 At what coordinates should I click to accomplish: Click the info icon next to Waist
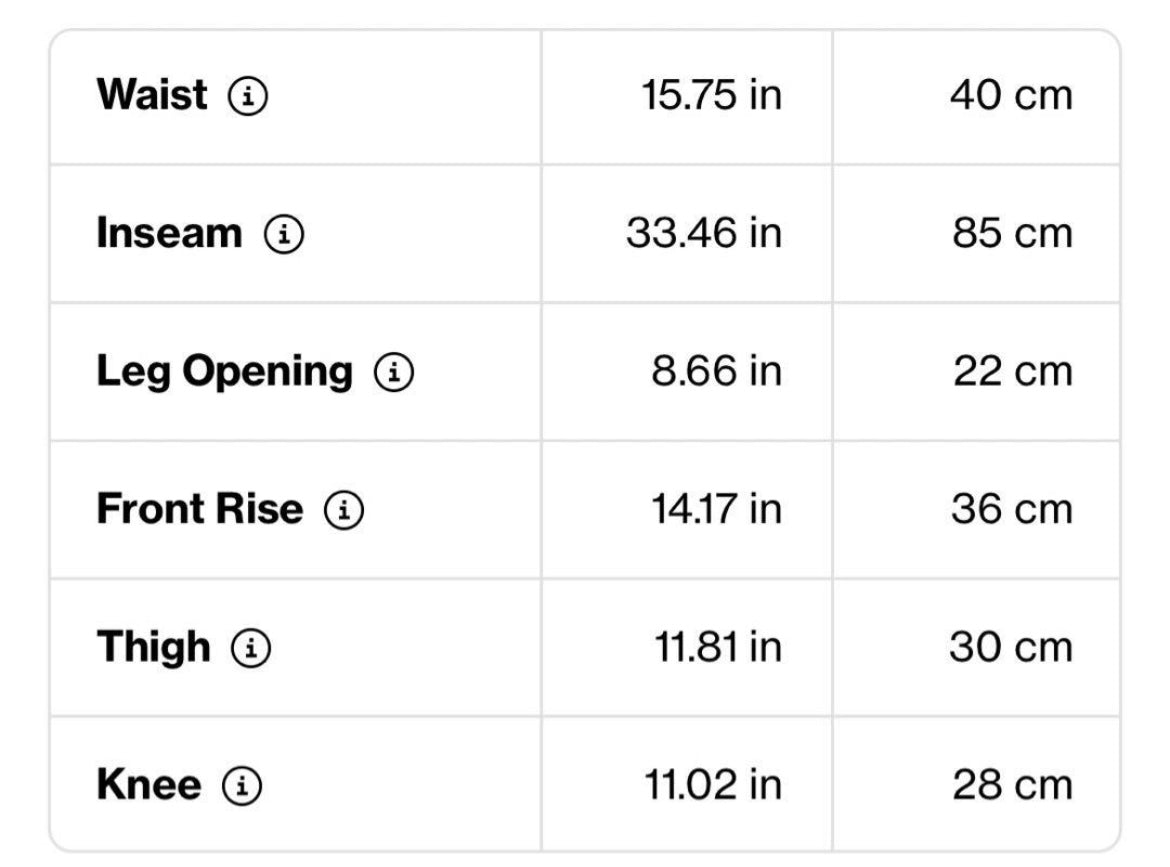(249, 97)
